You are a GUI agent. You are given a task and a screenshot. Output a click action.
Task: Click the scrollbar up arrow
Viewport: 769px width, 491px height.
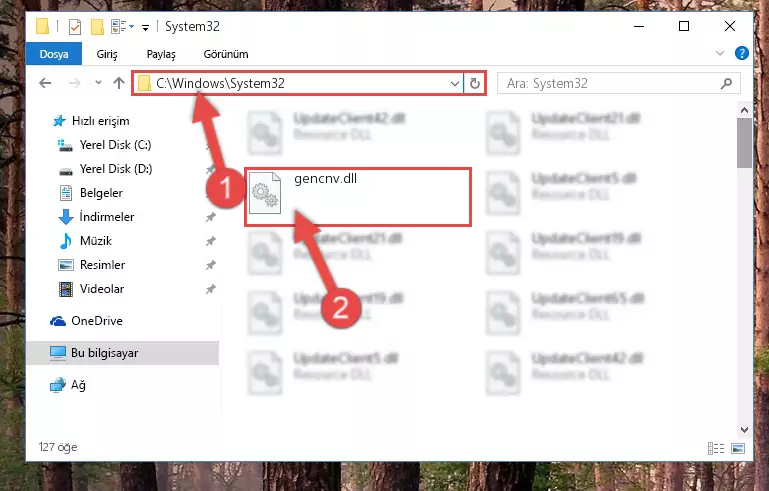point(744,110)
